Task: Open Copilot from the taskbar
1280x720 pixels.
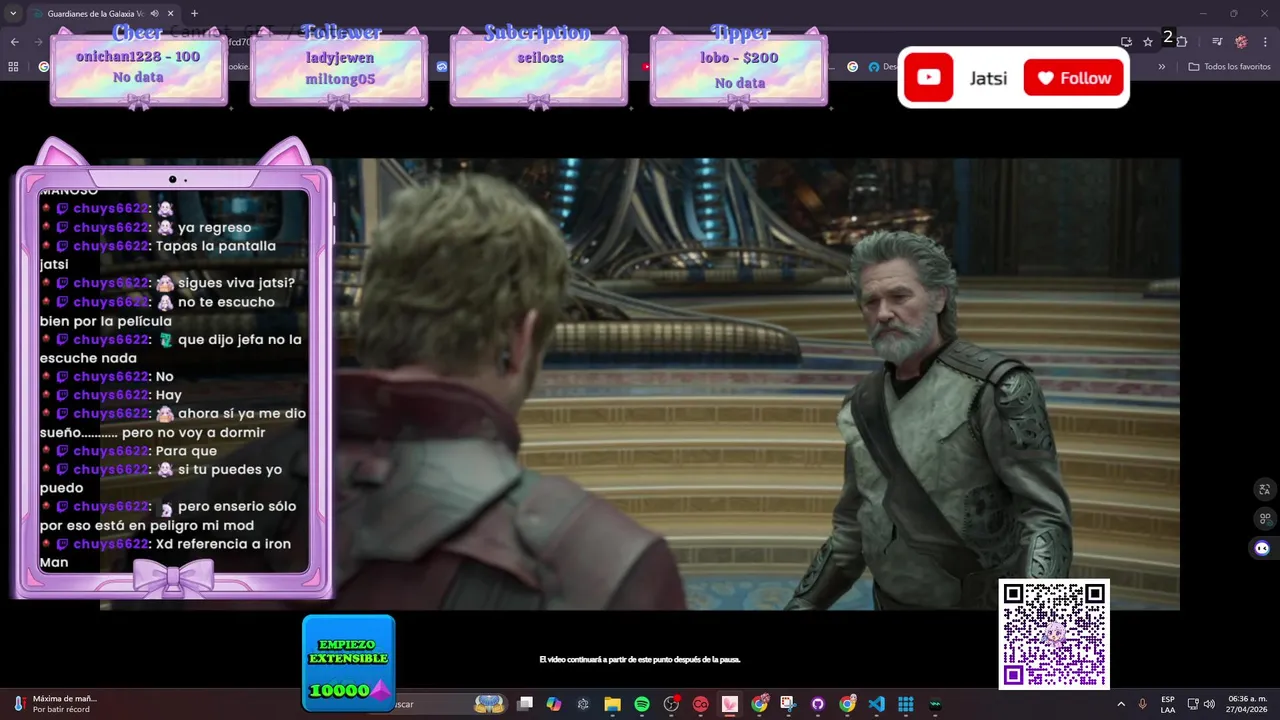Action: click(x=554, y=704)
